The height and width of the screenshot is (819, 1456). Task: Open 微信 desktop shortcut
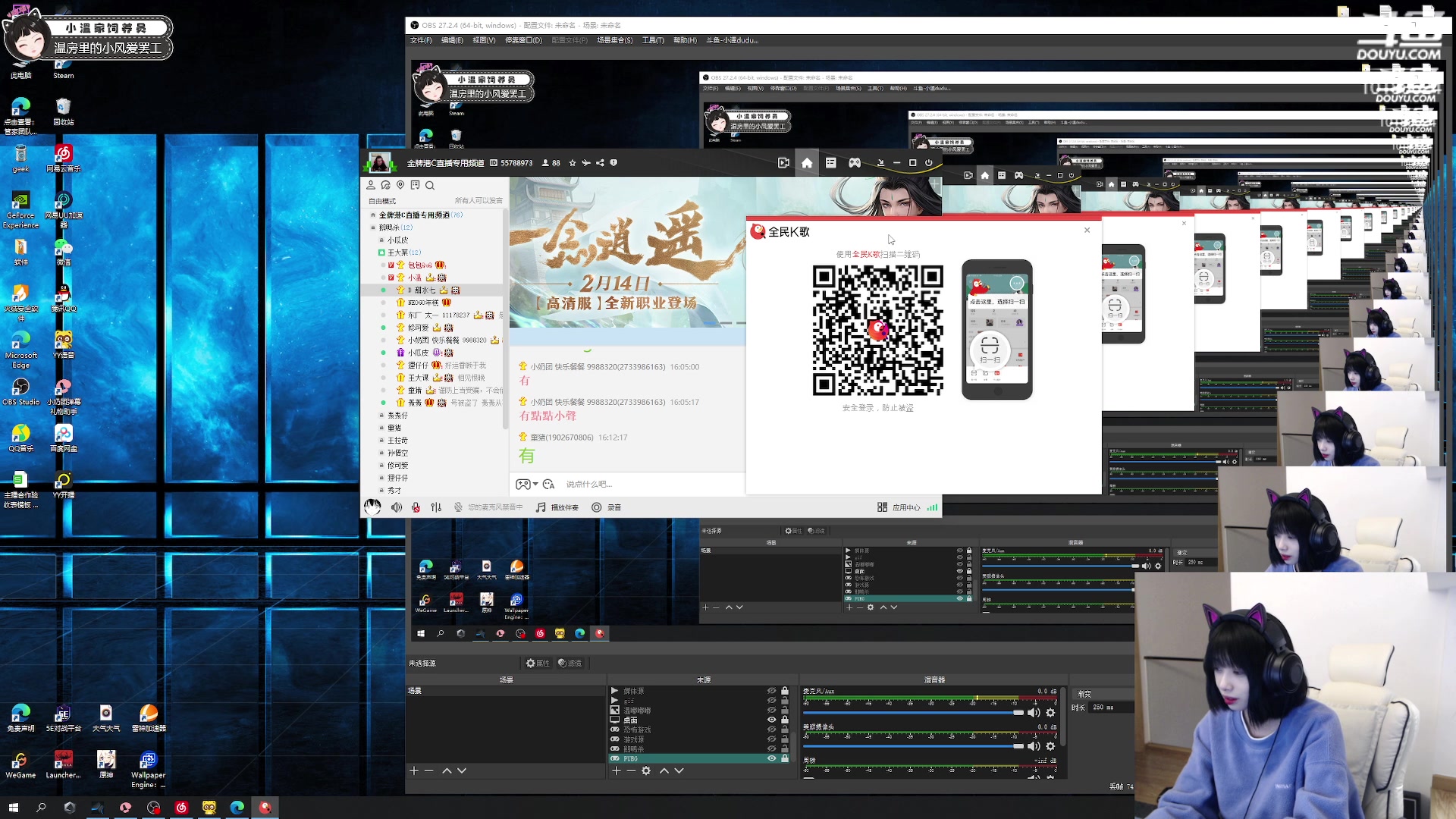pyautogui.click(x=64, y=252)
